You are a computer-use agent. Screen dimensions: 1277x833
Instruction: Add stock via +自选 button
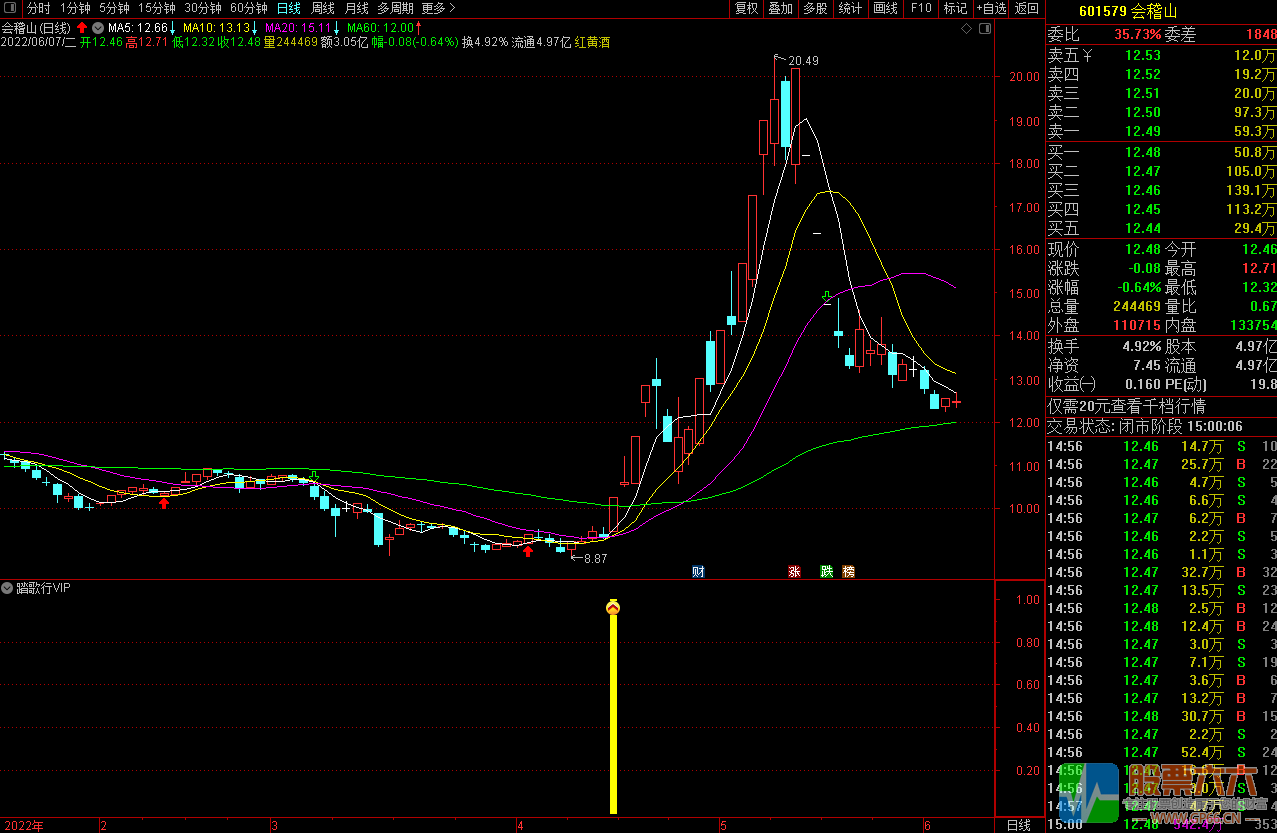tap(990, 8)
